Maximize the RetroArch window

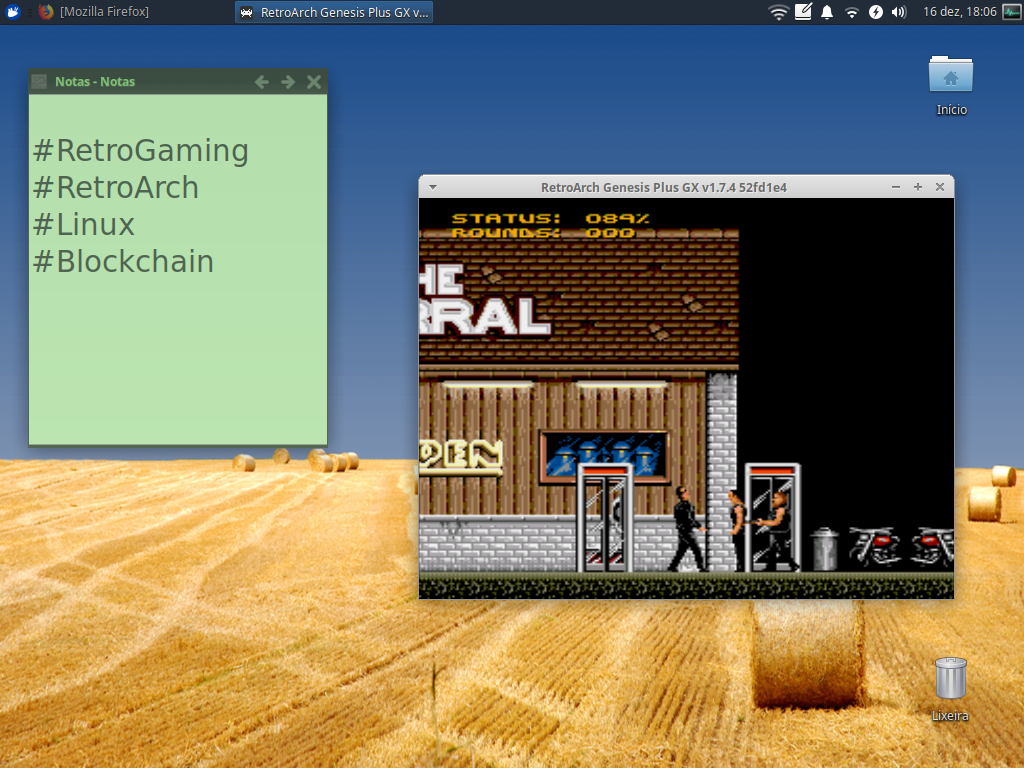pos(918,187)
